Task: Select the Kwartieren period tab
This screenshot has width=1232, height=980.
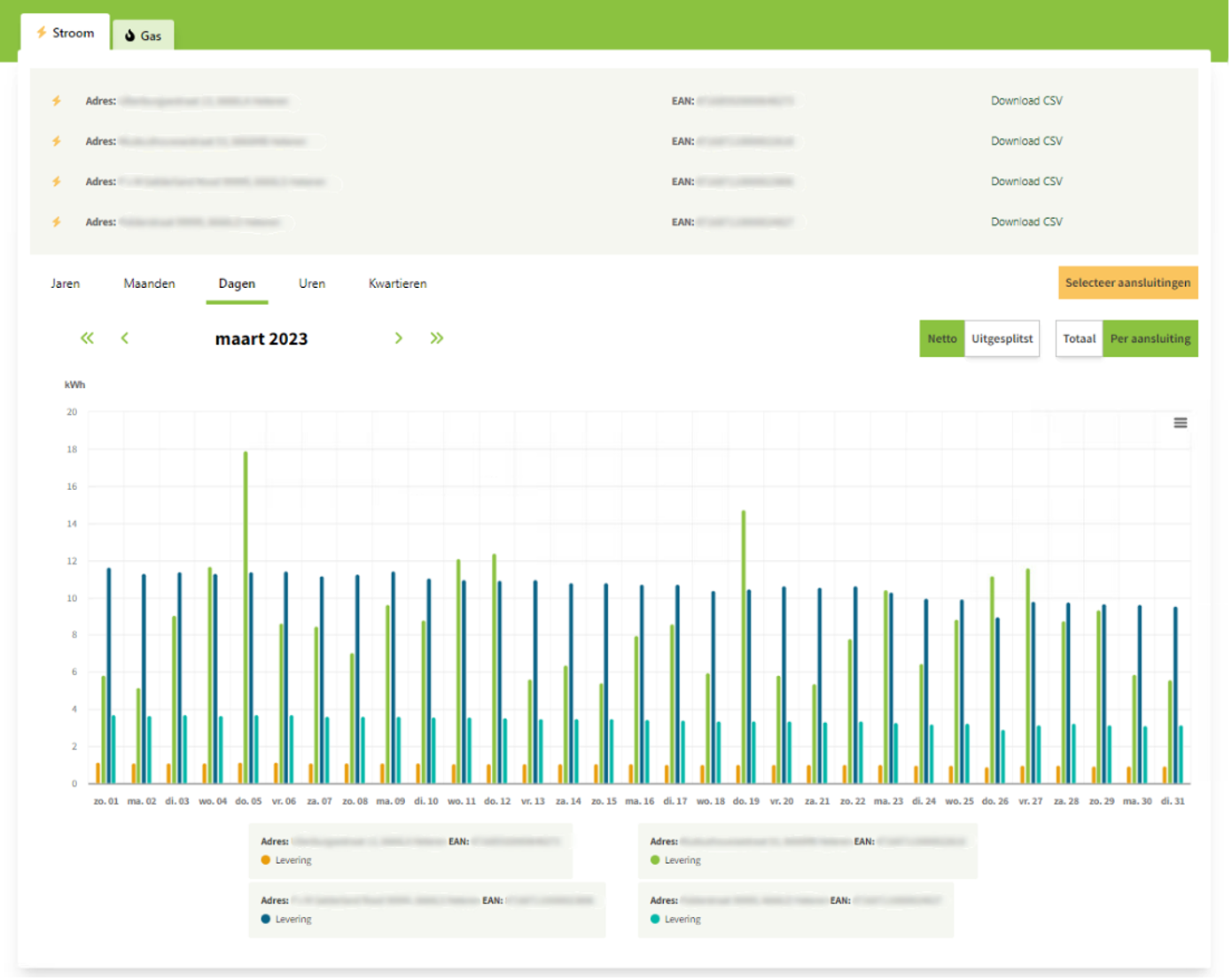Action: click(397, 284)
